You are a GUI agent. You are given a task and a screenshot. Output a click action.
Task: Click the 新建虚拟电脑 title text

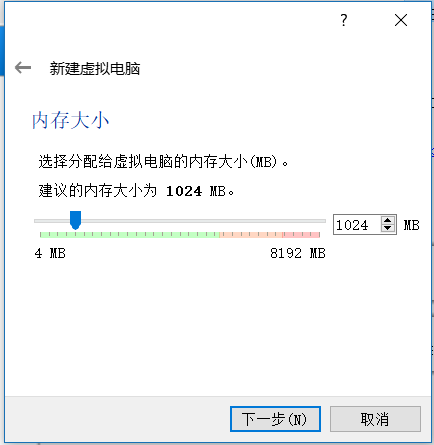click(x=95, y=69)
